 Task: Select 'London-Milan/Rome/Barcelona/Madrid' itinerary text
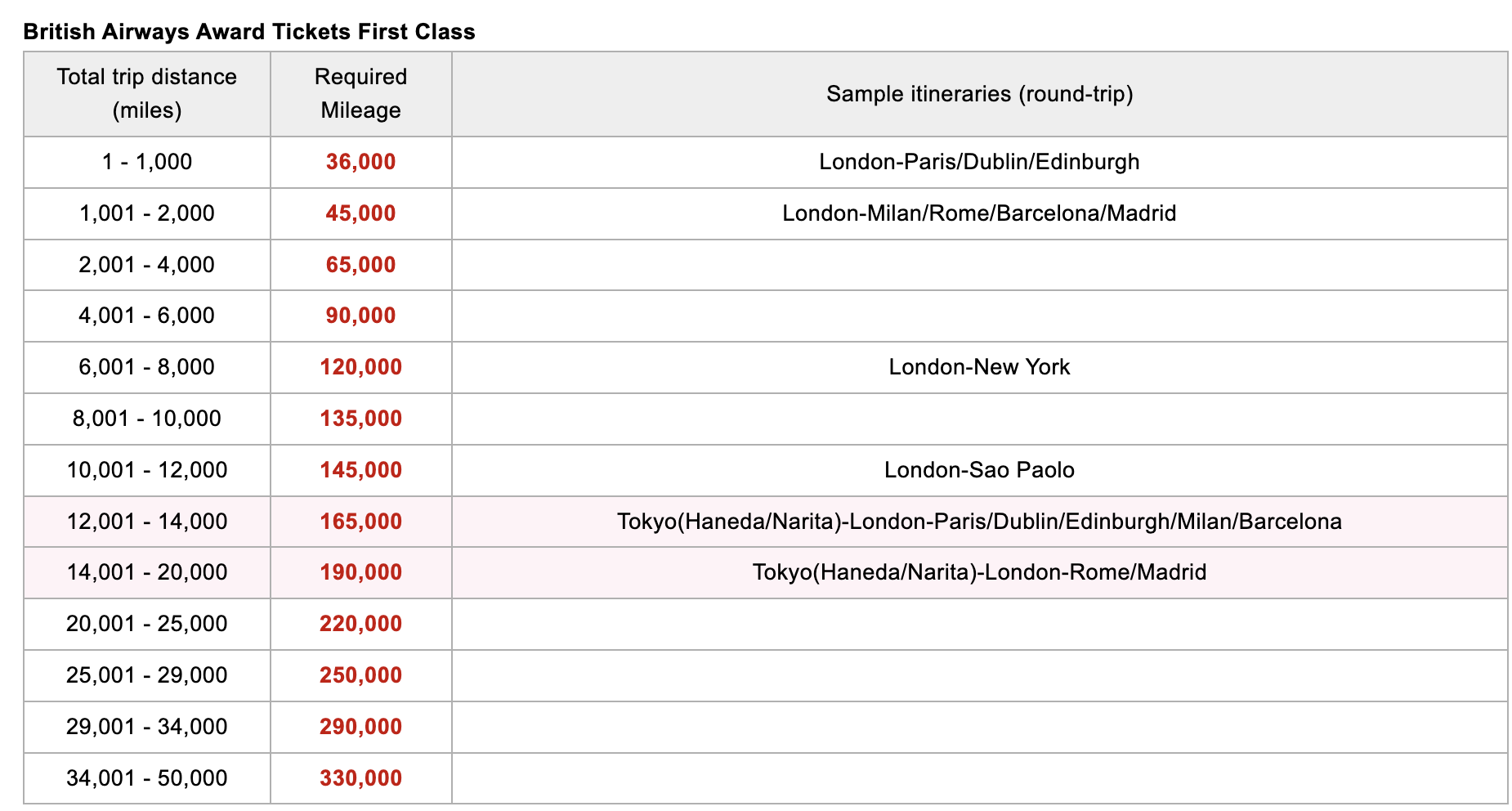979,213
